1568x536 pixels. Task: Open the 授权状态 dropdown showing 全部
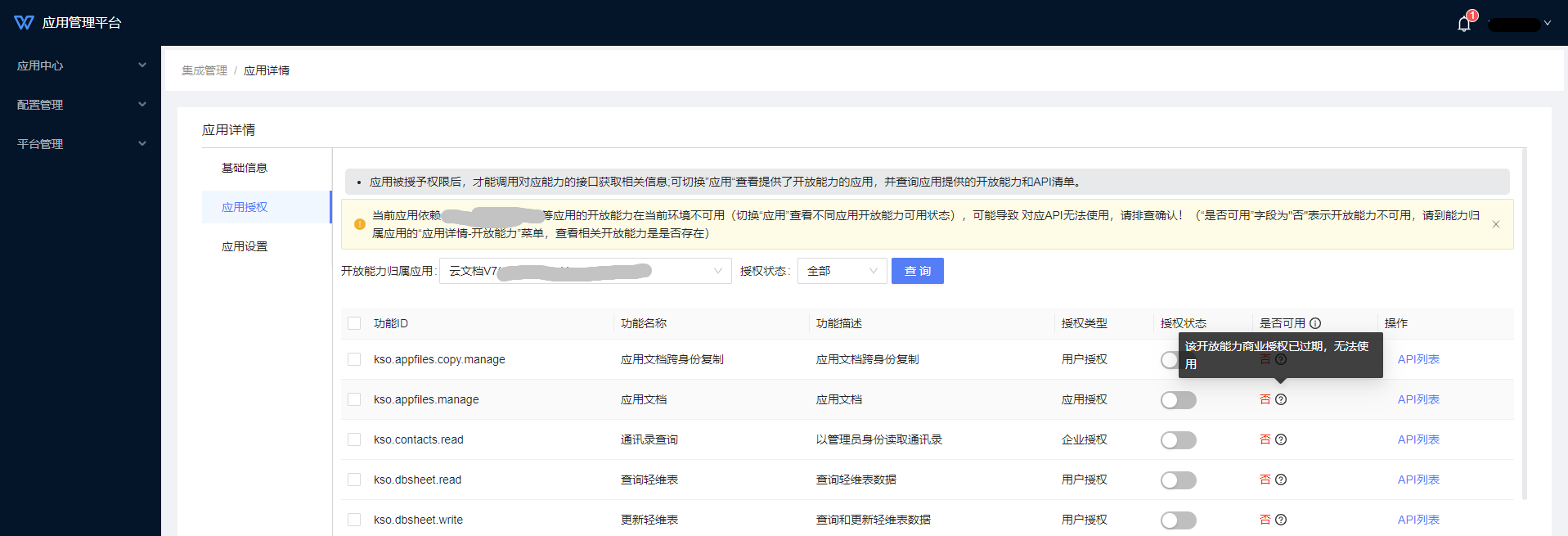(x=841, y=271)
